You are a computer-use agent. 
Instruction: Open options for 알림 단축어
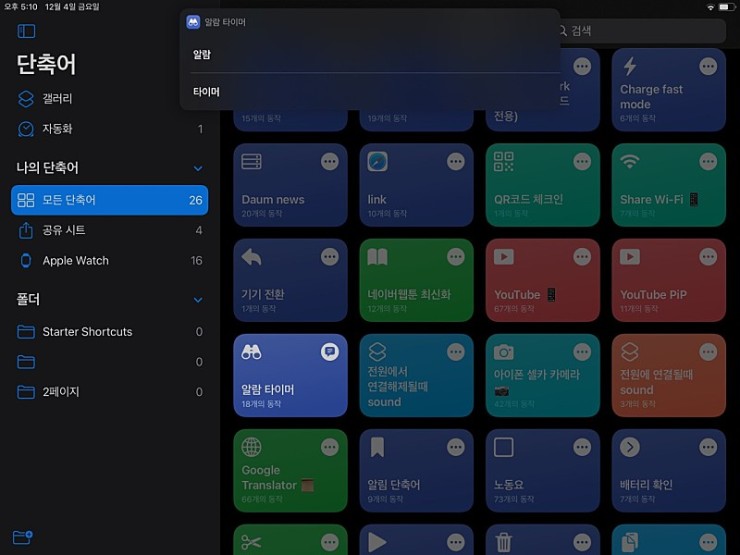[x=455, y=447]
